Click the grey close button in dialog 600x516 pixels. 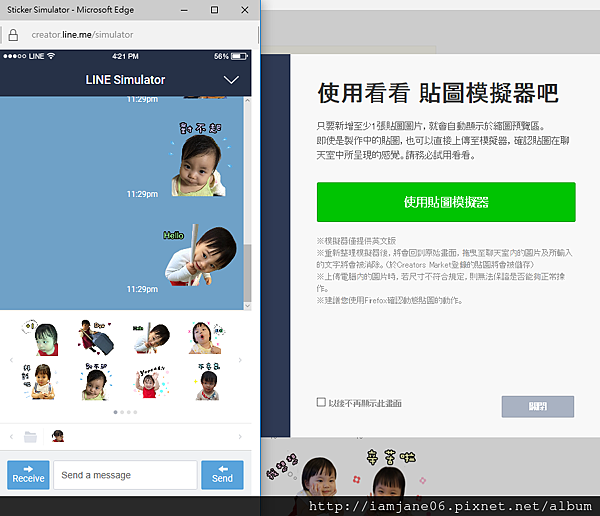(x=538, y=406)
